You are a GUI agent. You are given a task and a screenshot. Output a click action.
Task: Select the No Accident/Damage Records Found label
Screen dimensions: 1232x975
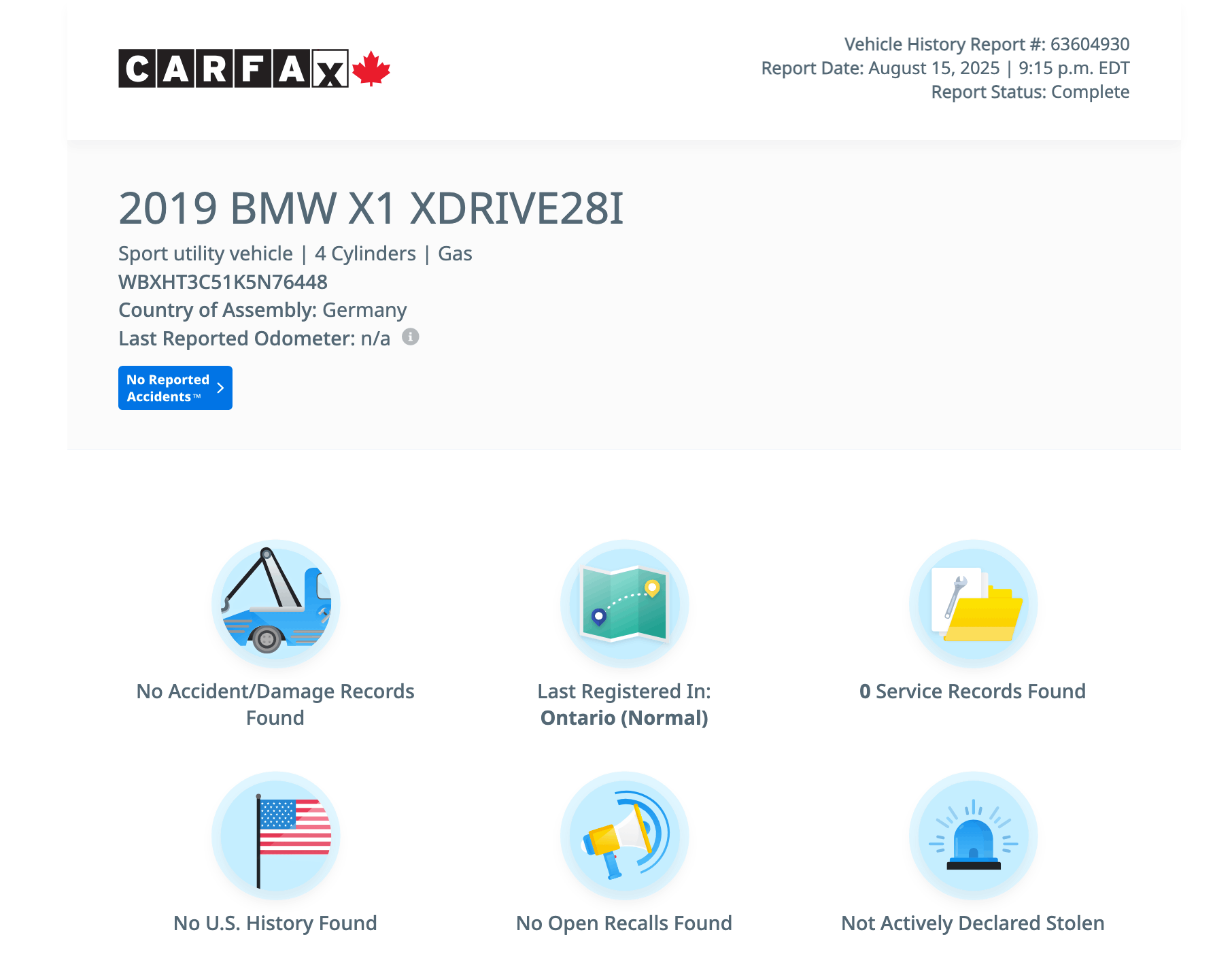point(275,704)
